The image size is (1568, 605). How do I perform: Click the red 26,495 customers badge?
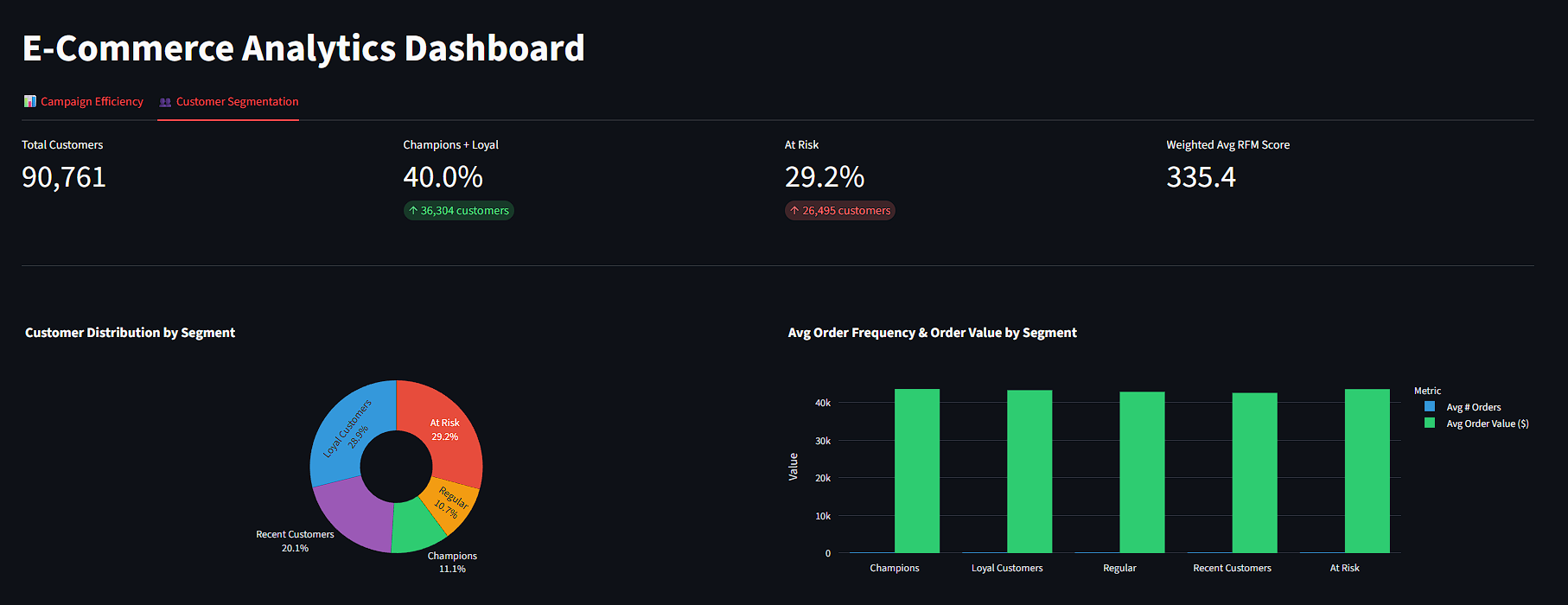[x=839, y=210]
